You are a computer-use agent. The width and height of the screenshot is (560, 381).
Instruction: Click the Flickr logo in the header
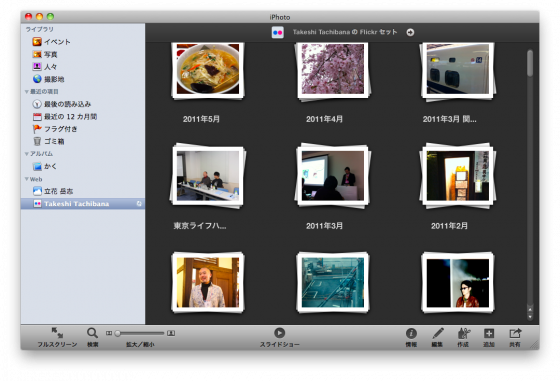click(x=278, y=32)
